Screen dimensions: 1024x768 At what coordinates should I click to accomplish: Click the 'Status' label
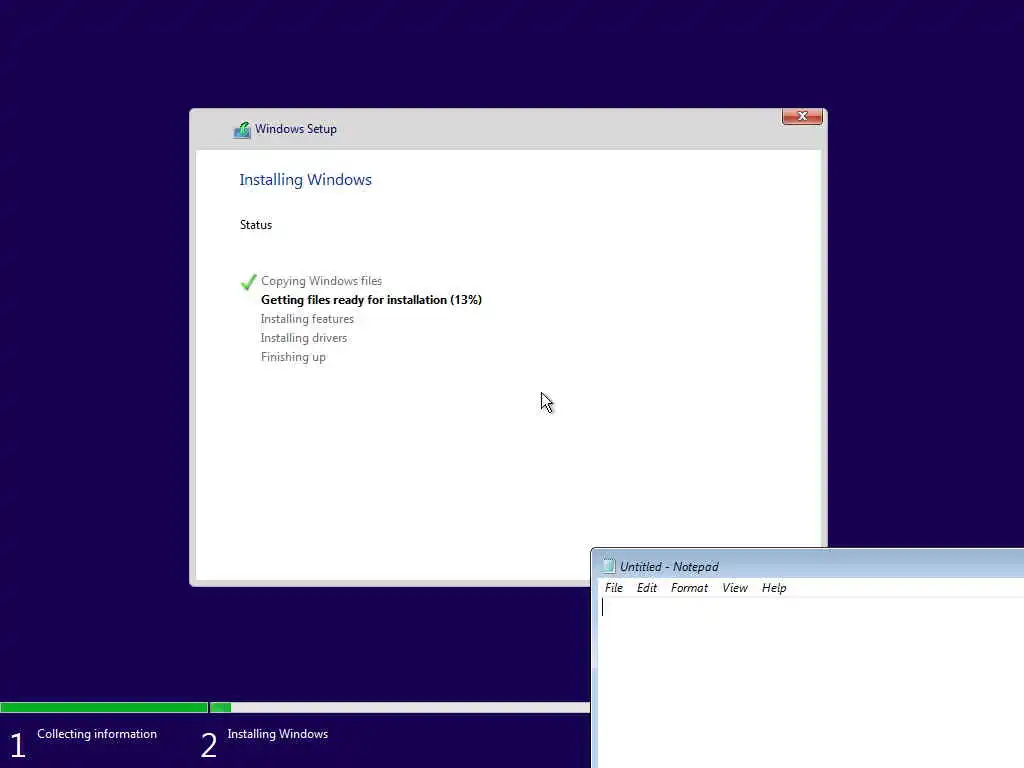(x=256, y=225)
